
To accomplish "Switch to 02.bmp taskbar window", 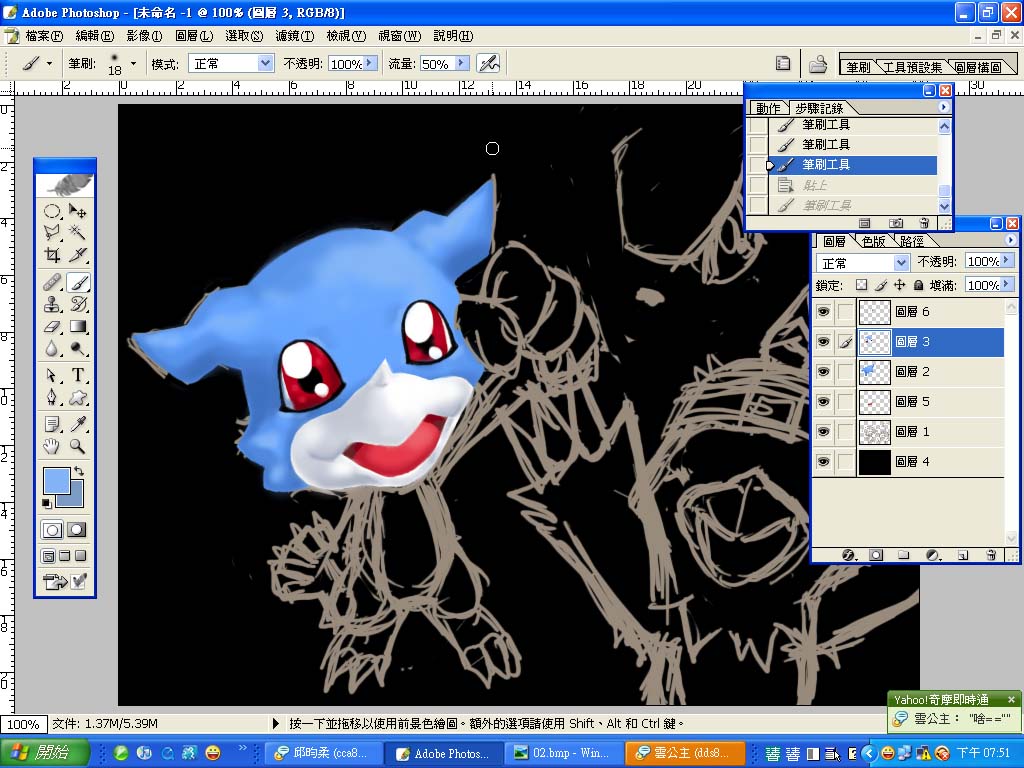I will click(563, 753).
